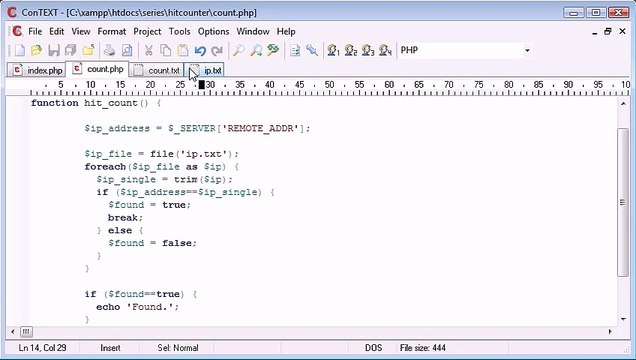The width and height of the screenshot is (636, 360).
Task: Click horizontal scrollbar right arrow
Action: point(610,332)
